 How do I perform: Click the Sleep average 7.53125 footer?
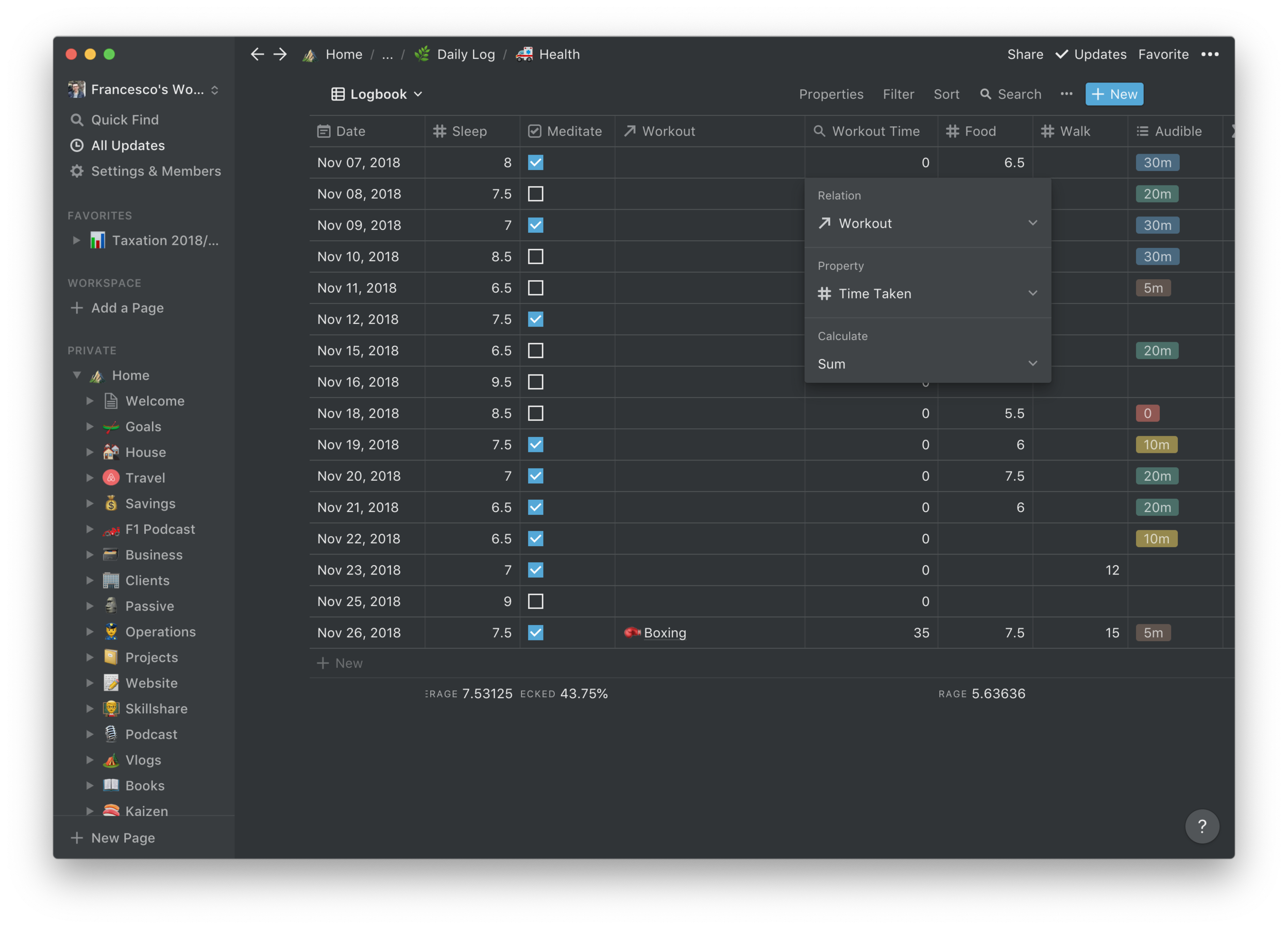pyautogui.click(x=469, y=694)
